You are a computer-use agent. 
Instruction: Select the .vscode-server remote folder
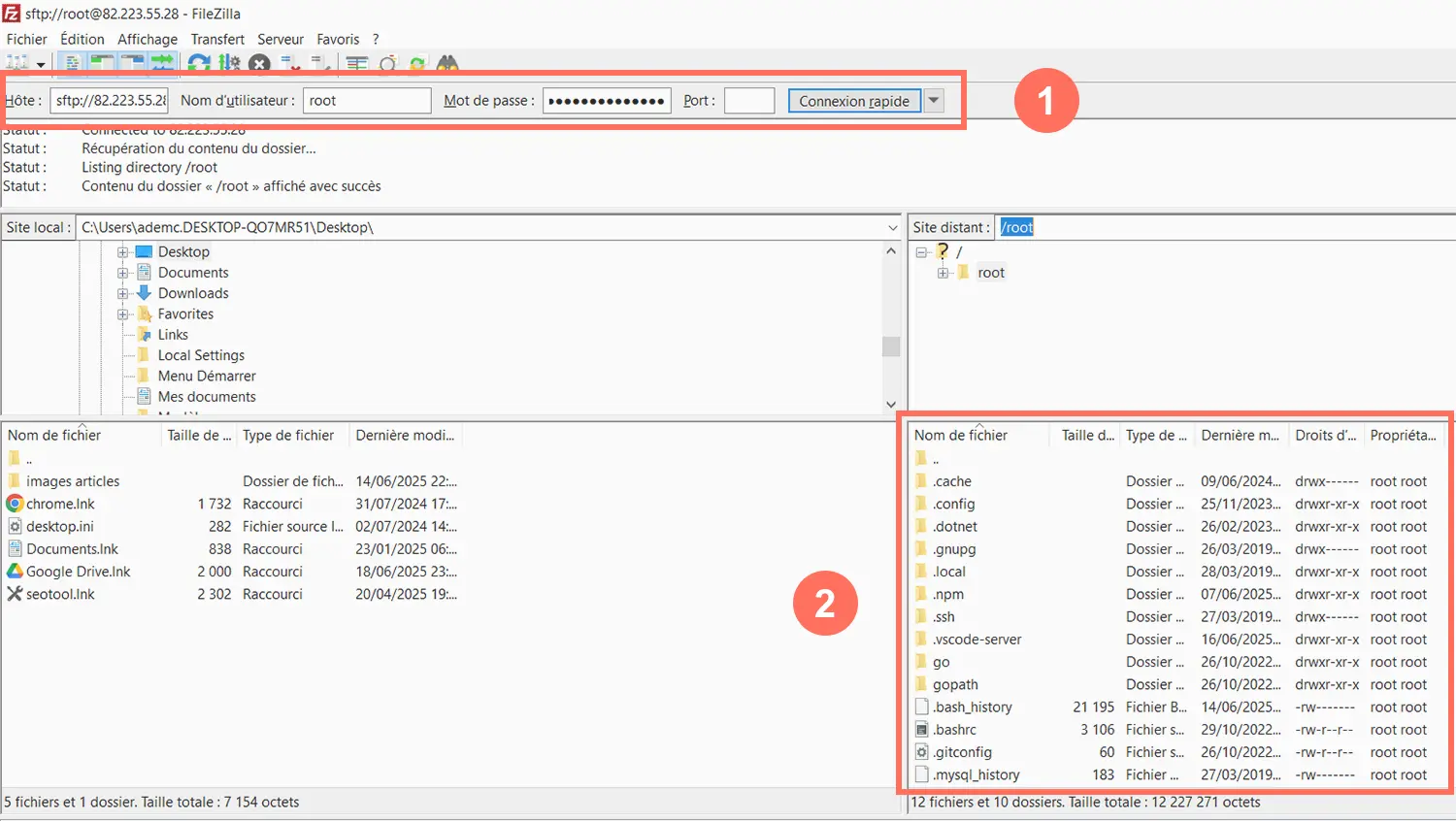[x=976, y=640]
